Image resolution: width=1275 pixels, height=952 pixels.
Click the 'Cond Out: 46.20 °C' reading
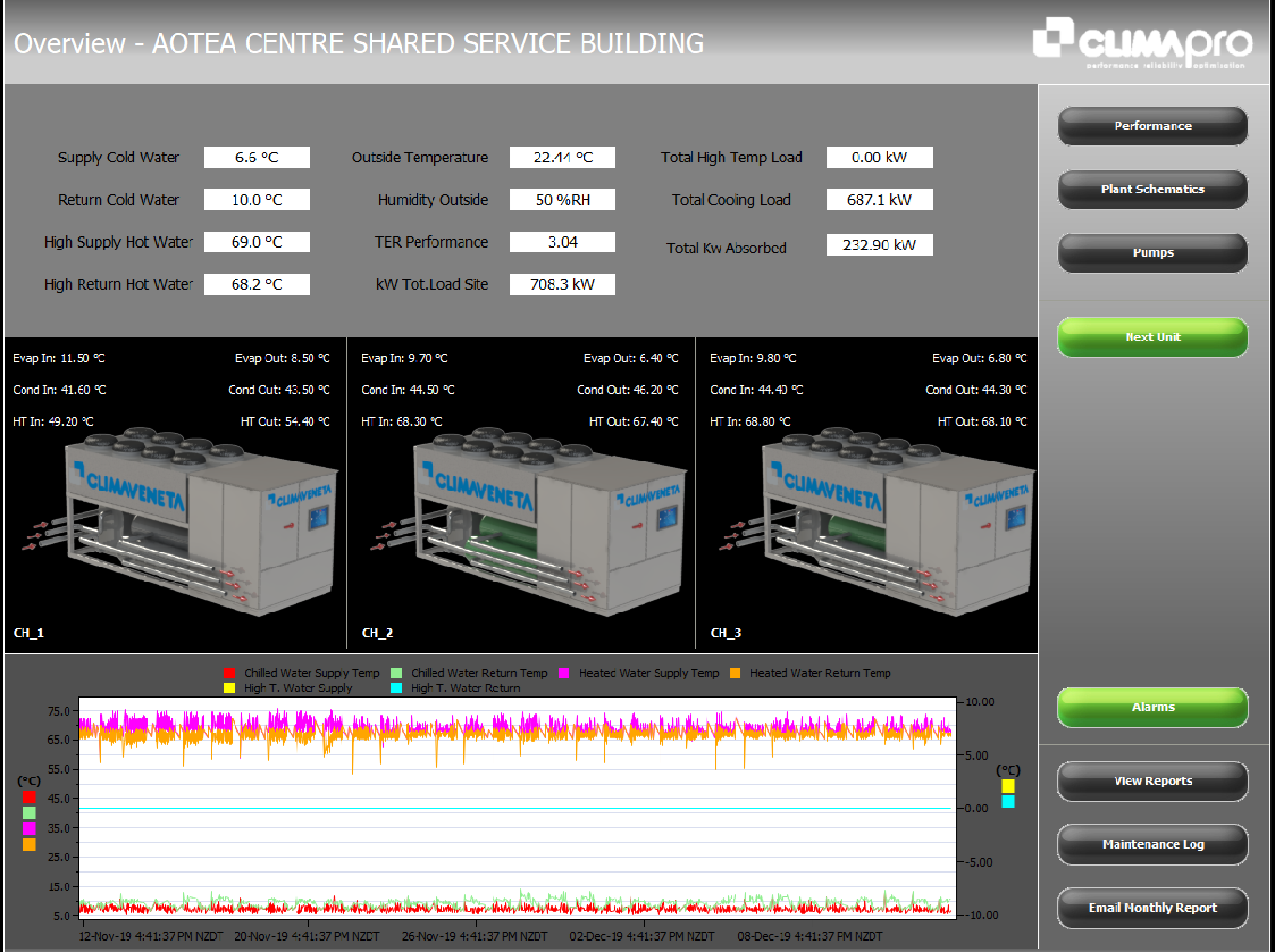(x=628, y=390)
